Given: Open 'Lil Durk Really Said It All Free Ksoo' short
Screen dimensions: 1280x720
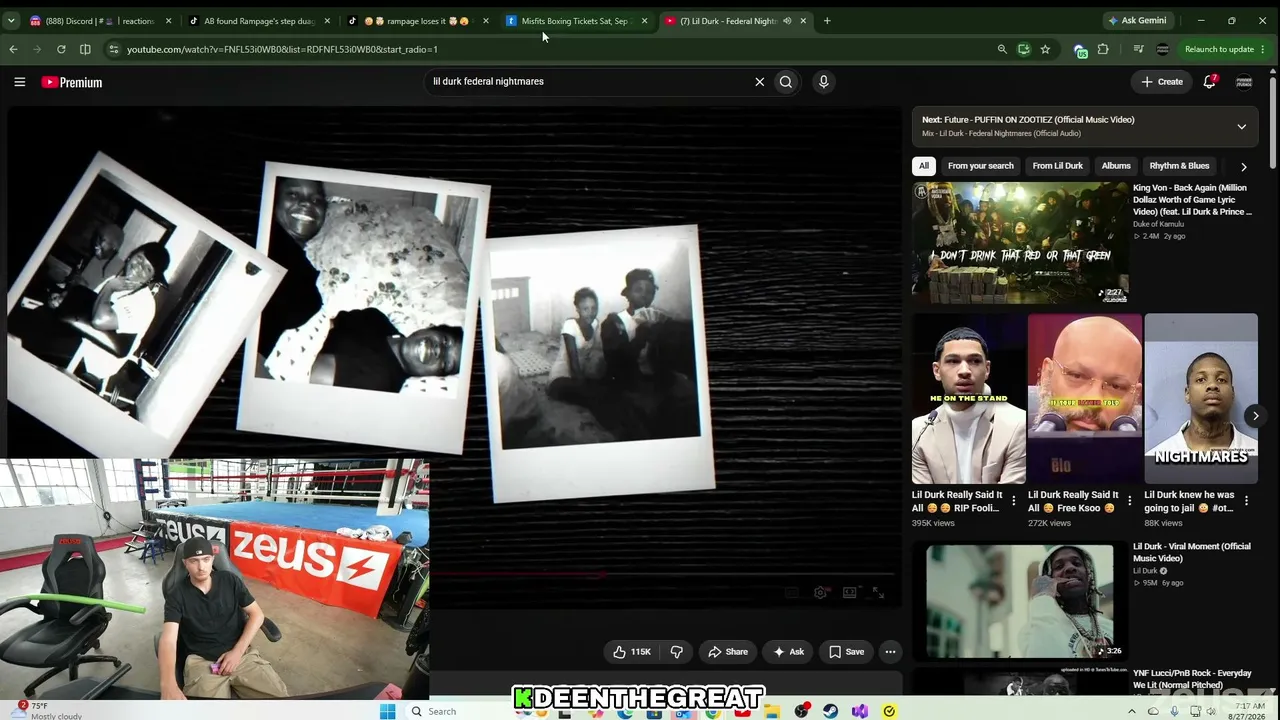Looking at the screenshot, I should [1085, 399].
